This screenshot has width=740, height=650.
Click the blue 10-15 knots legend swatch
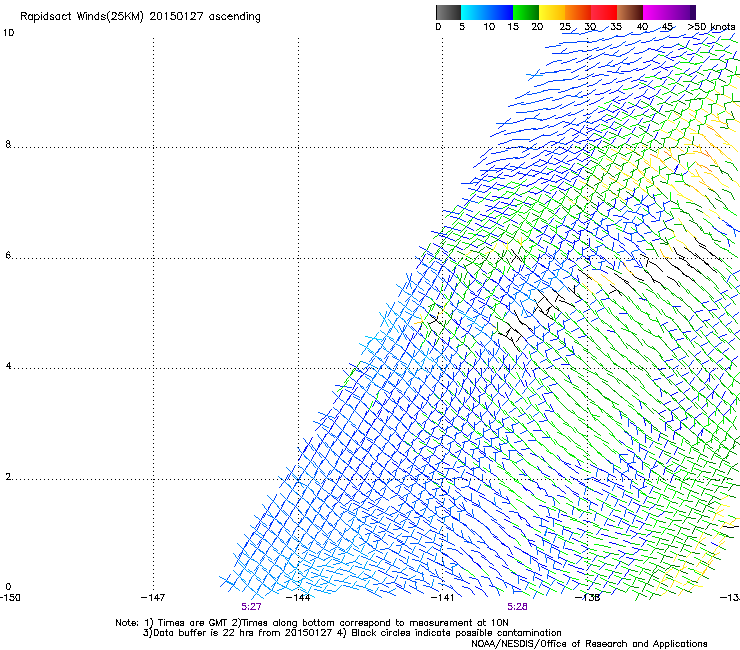point(500,12)
